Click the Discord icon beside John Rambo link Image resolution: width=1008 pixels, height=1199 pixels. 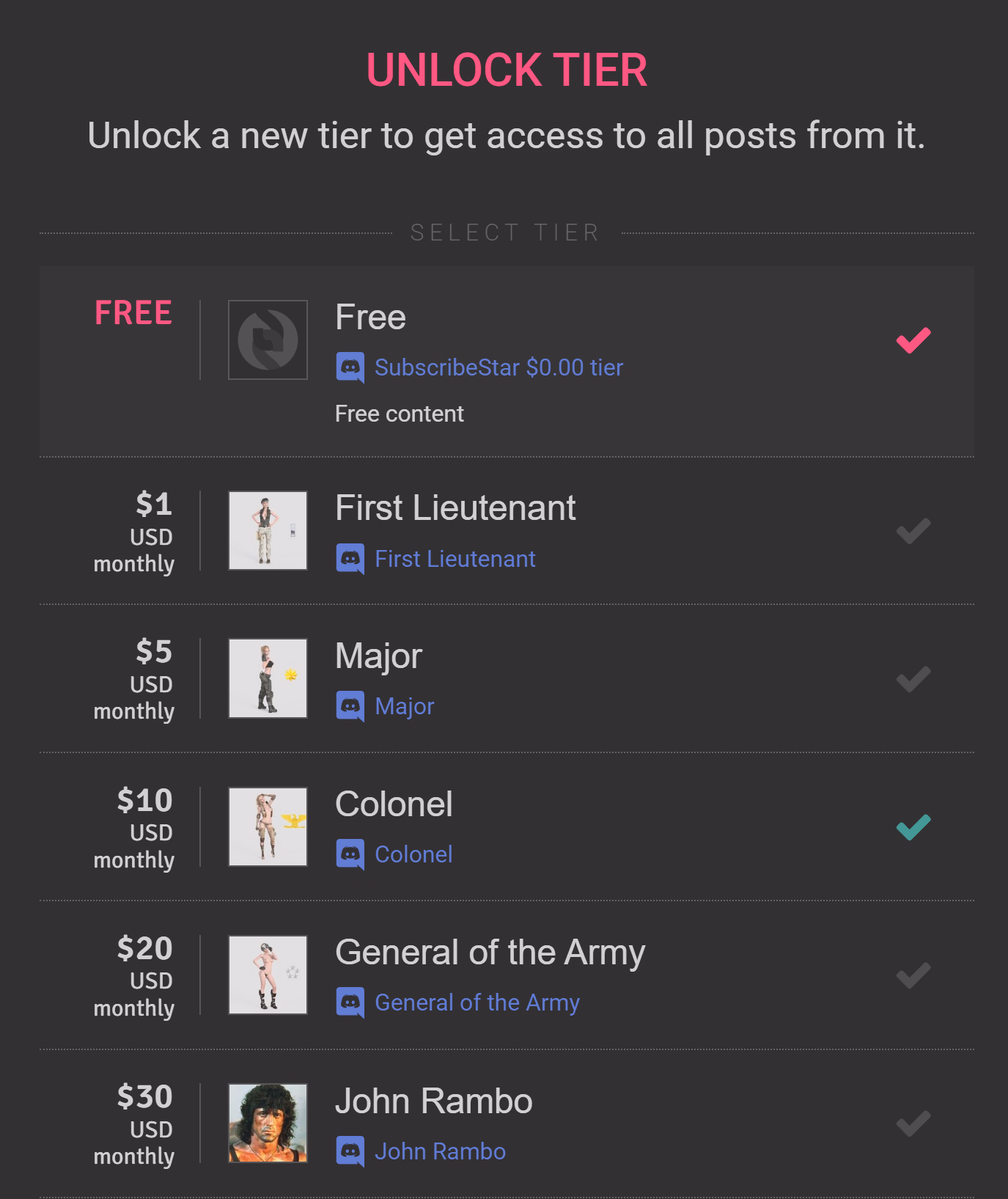350,1151
